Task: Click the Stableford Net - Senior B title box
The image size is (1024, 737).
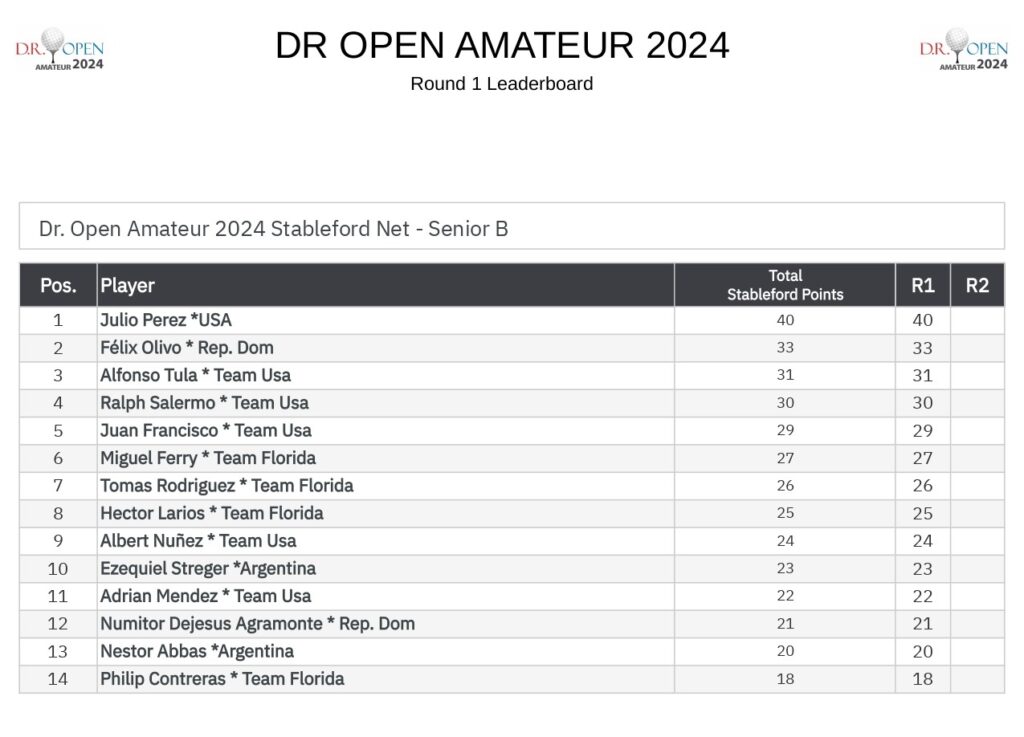Action: coord(512,226)
